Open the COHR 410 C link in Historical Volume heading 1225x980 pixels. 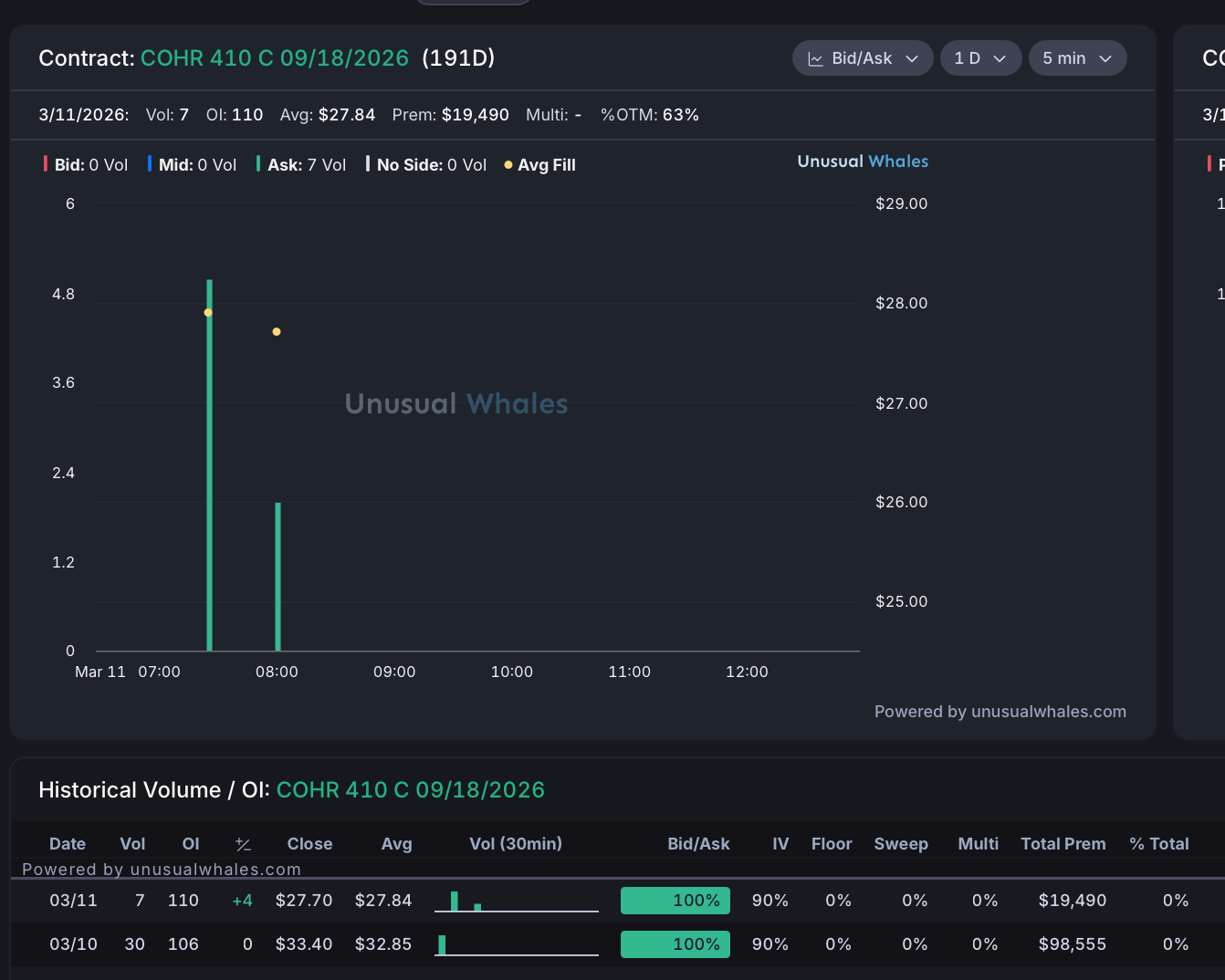click(x=410, y=790)
